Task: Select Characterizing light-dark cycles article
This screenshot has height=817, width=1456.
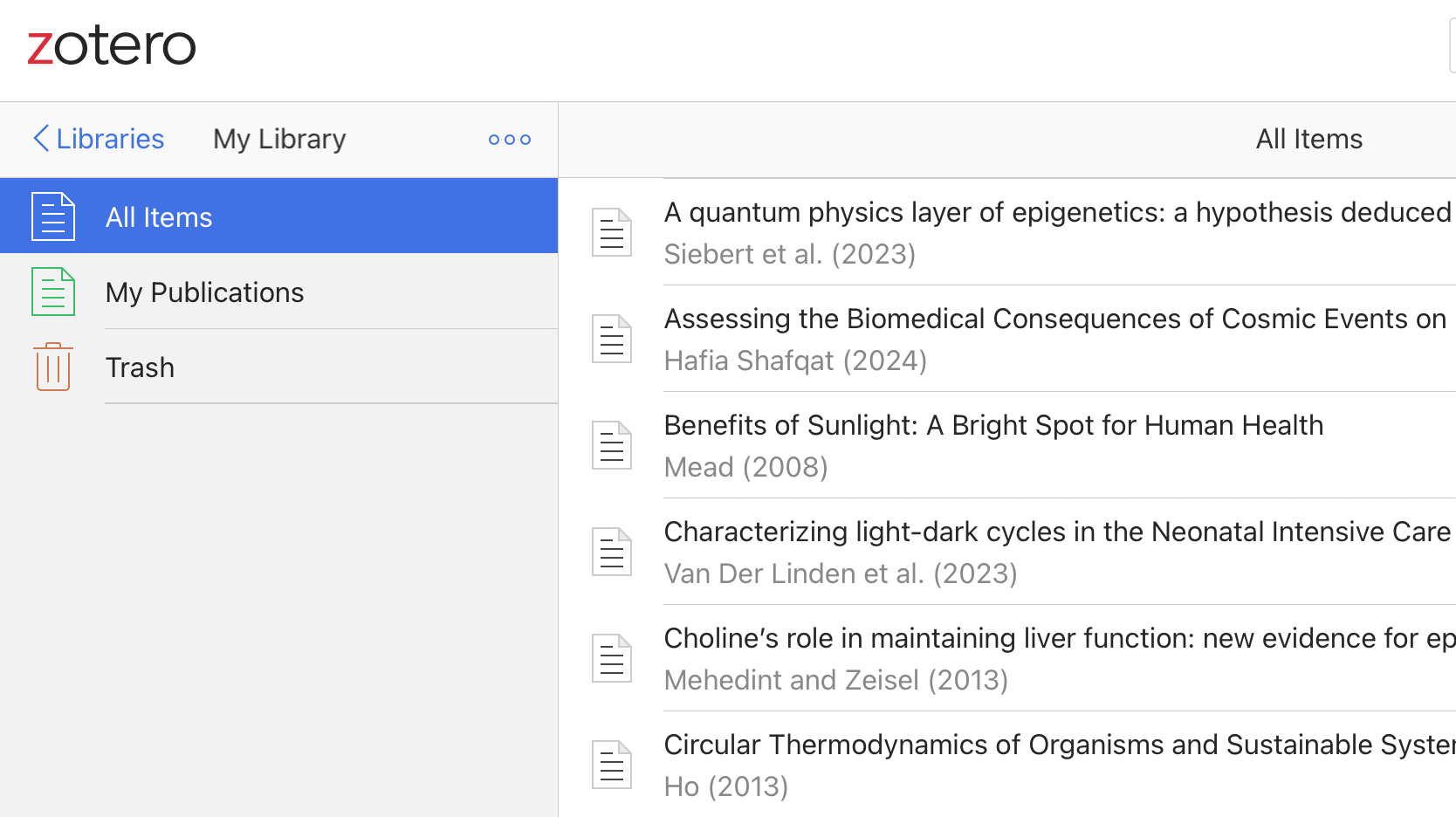Action: tap(1056, 532)
